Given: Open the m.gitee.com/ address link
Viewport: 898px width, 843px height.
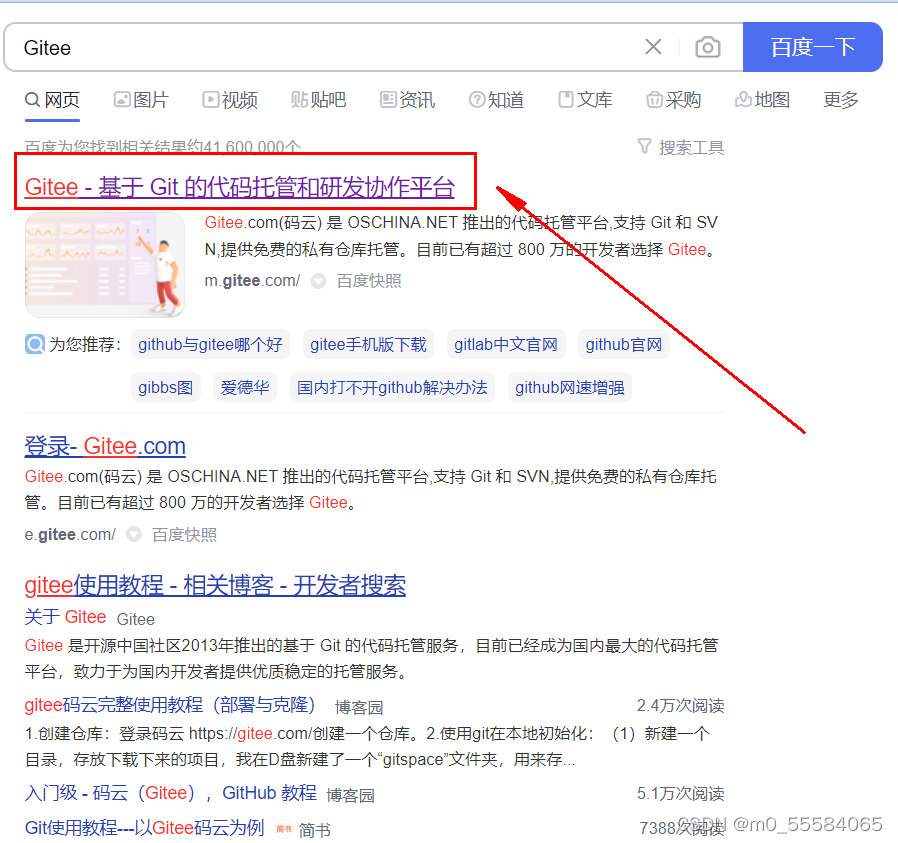Looking at the screenshot, I should point(252,281).
